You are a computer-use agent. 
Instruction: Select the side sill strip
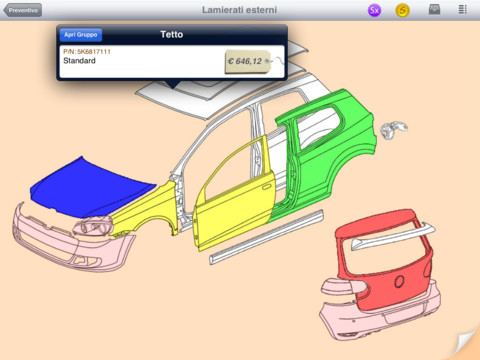coord(267,237)
